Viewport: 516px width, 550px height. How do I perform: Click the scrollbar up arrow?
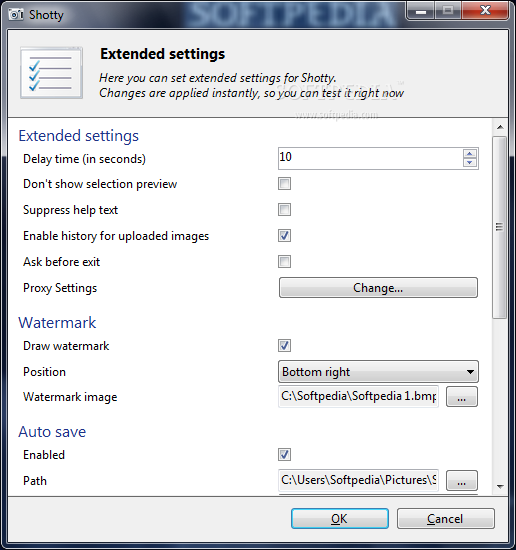pyautogui.click(x=500, y=127)
